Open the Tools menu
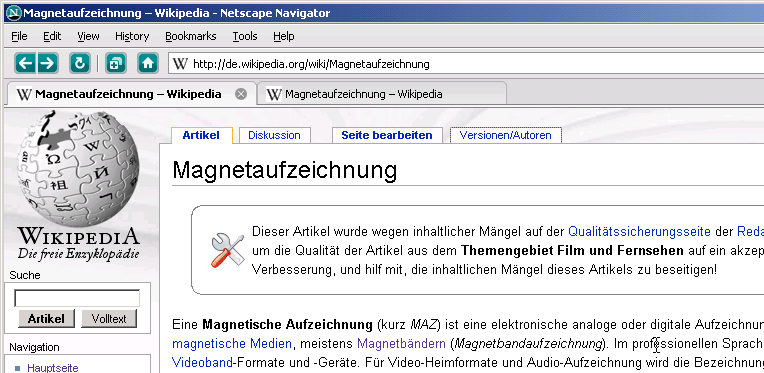Screen dimensions: 764x373 point(245,36)
